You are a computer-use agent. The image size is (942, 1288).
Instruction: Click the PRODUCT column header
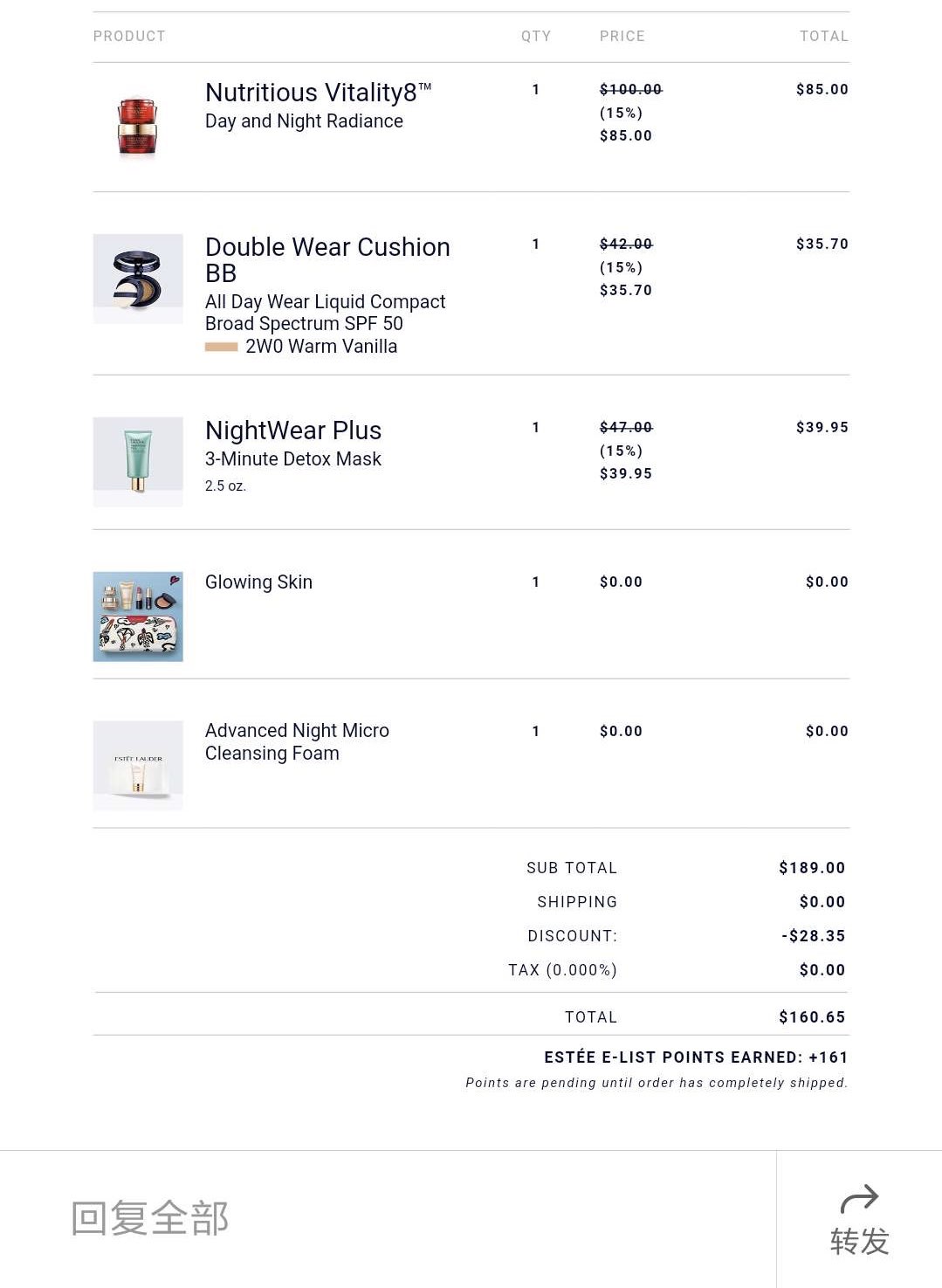pos(129,36)
